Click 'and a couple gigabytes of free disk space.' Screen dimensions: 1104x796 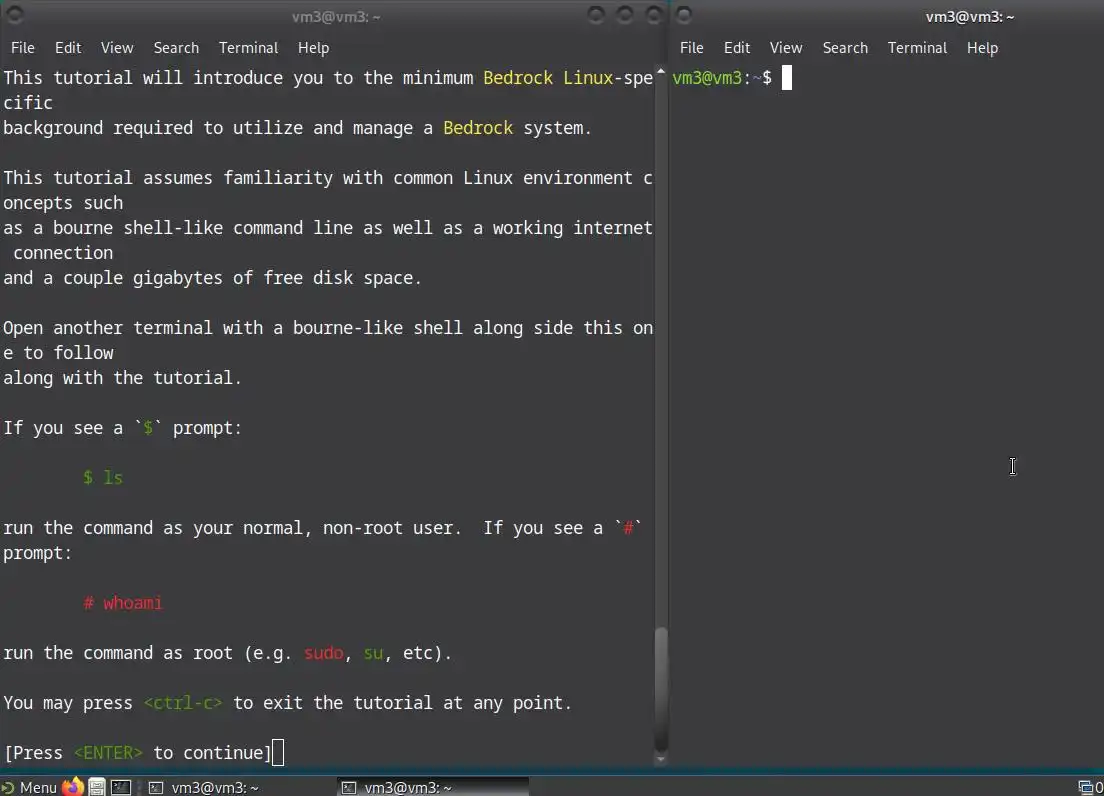coord(213,278)
